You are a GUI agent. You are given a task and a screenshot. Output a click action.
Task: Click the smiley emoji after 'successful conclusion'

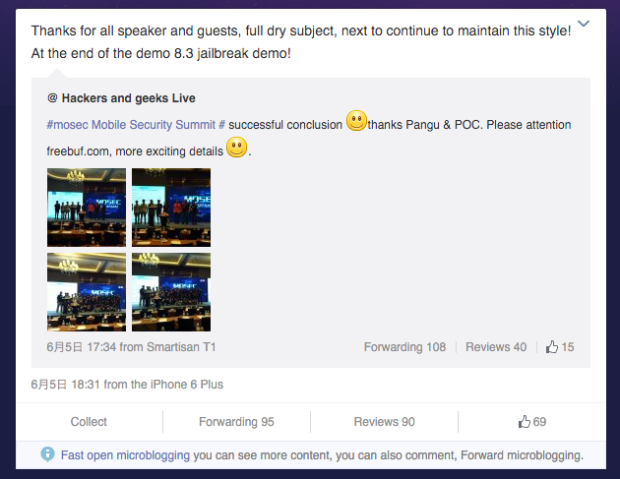tap(356, 121)
